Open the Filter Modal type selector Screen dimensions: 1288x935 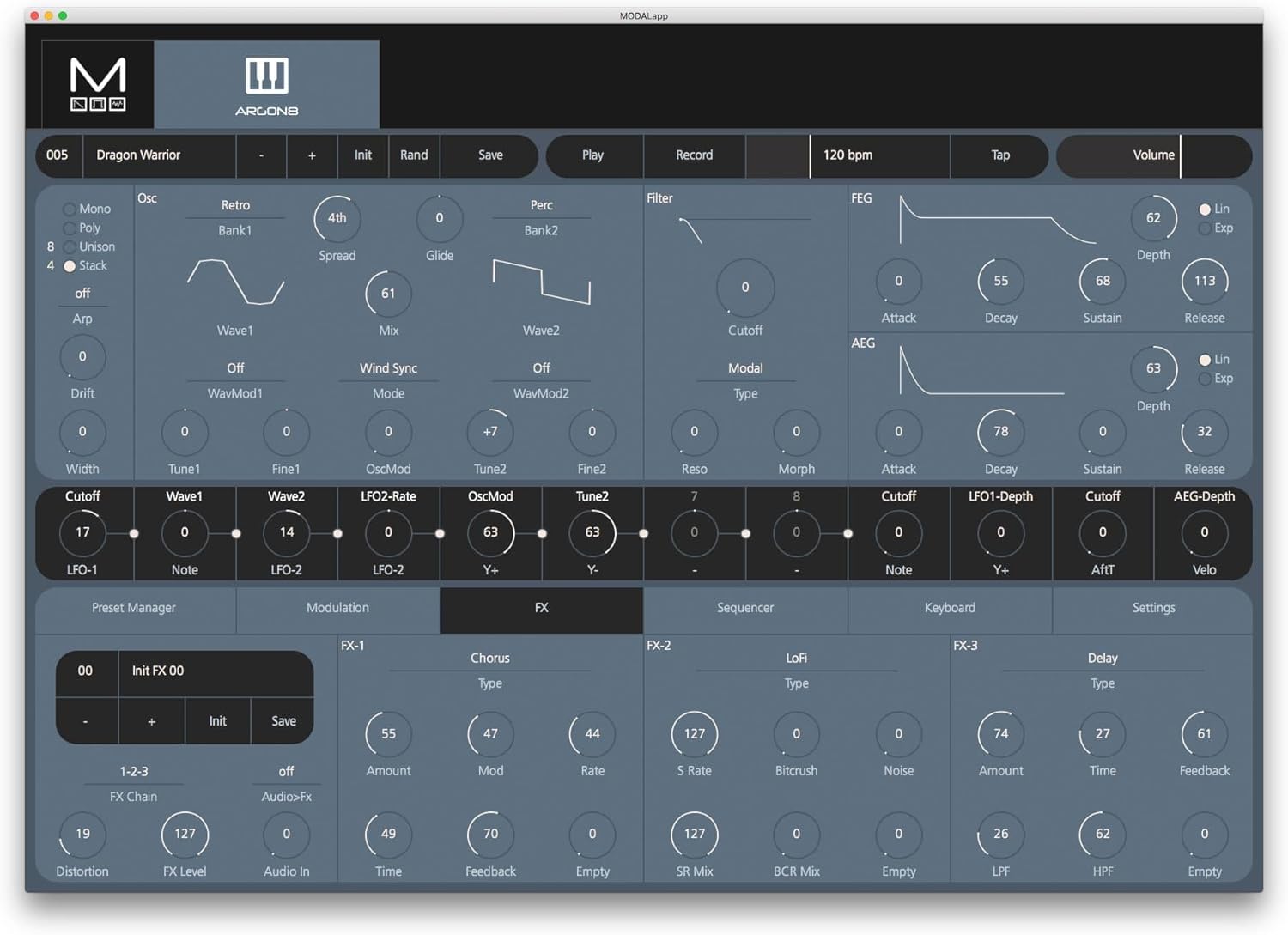tap(745, 368)
